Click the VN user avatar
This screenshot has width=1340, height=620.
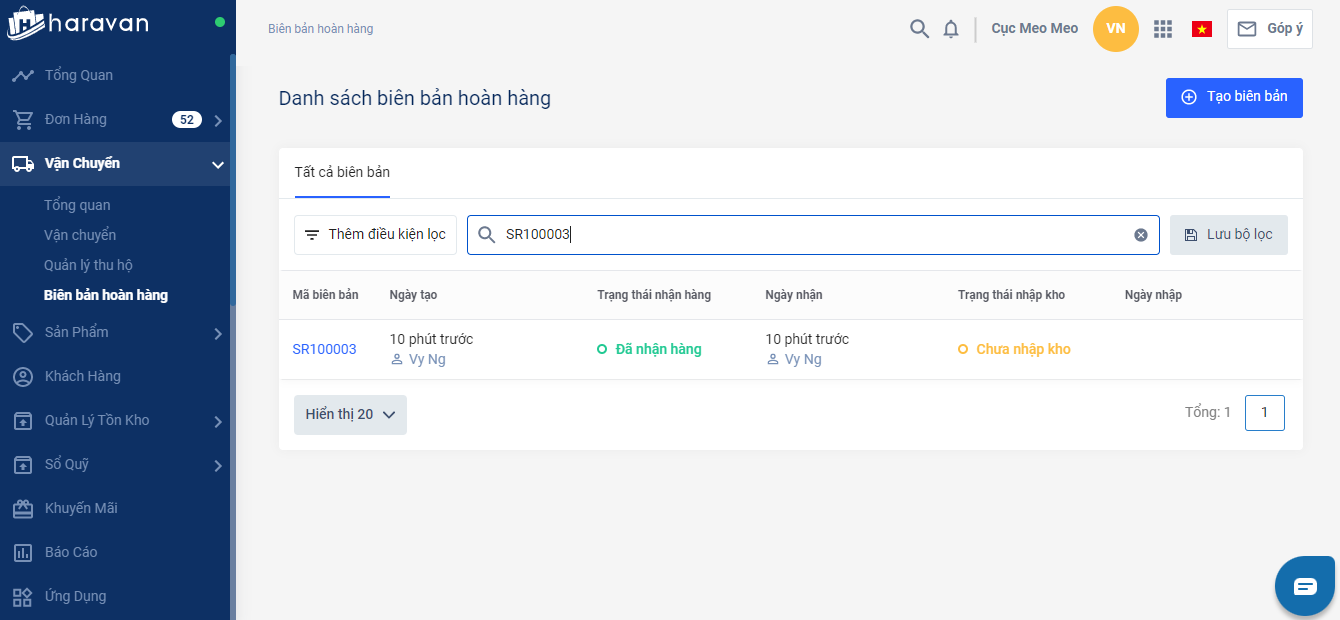click(x=1116, y=29)
